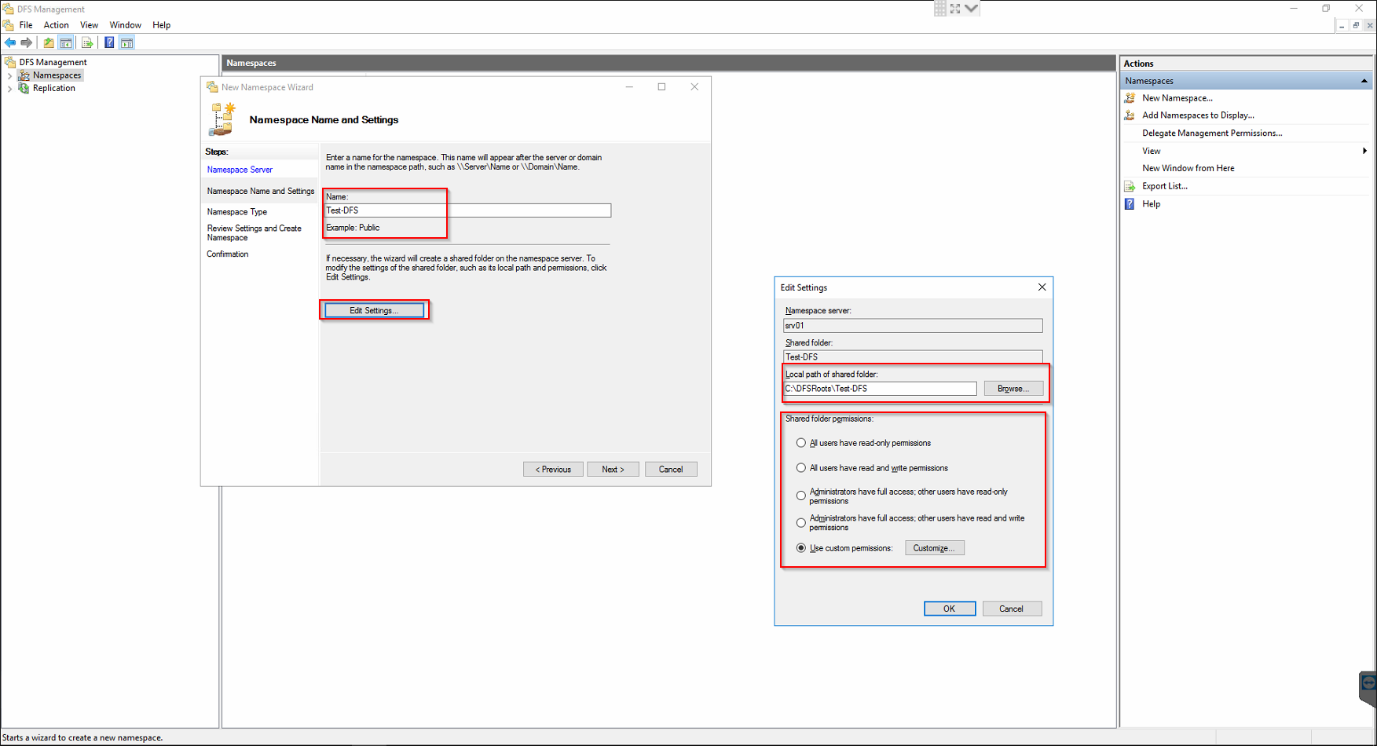Select the read-only permissions radio button
Image resolution: width=1377 pixels, height=746 pixels.
(800, 442)
